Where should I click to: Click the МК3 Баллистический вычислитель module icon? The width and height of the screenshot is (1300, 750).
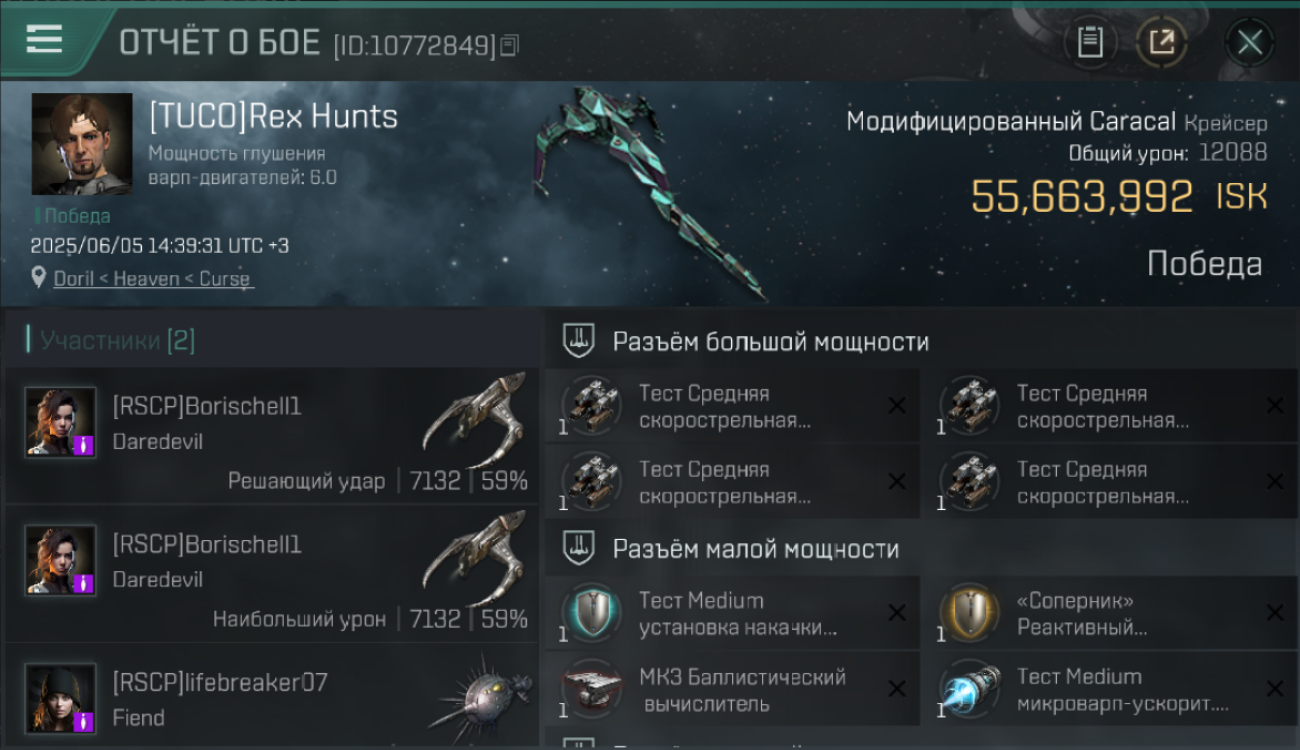click(593, 691)
